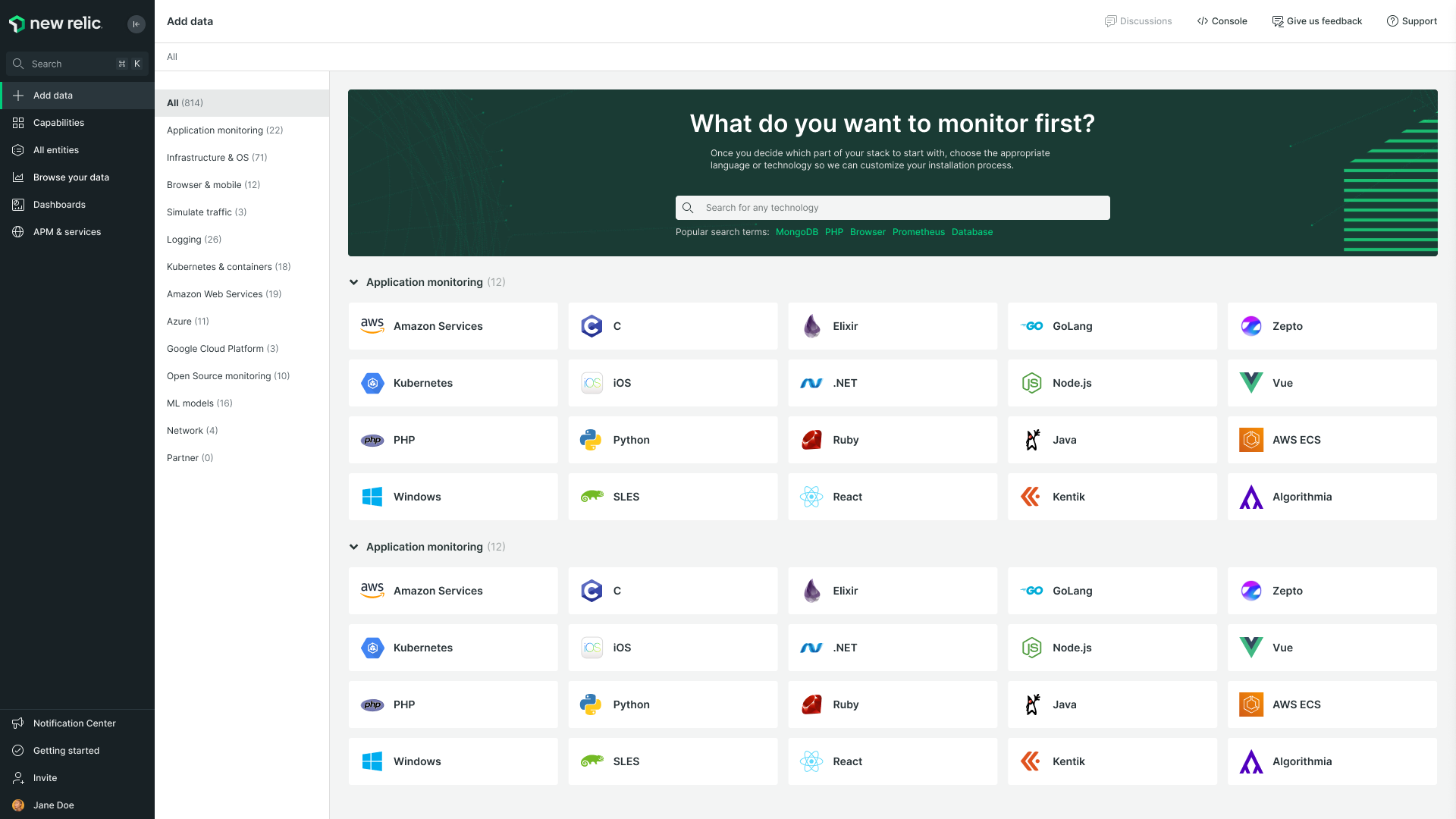Click the Browser popular search term
This screenshot has width=1456, height=819.
pos(868,232)
